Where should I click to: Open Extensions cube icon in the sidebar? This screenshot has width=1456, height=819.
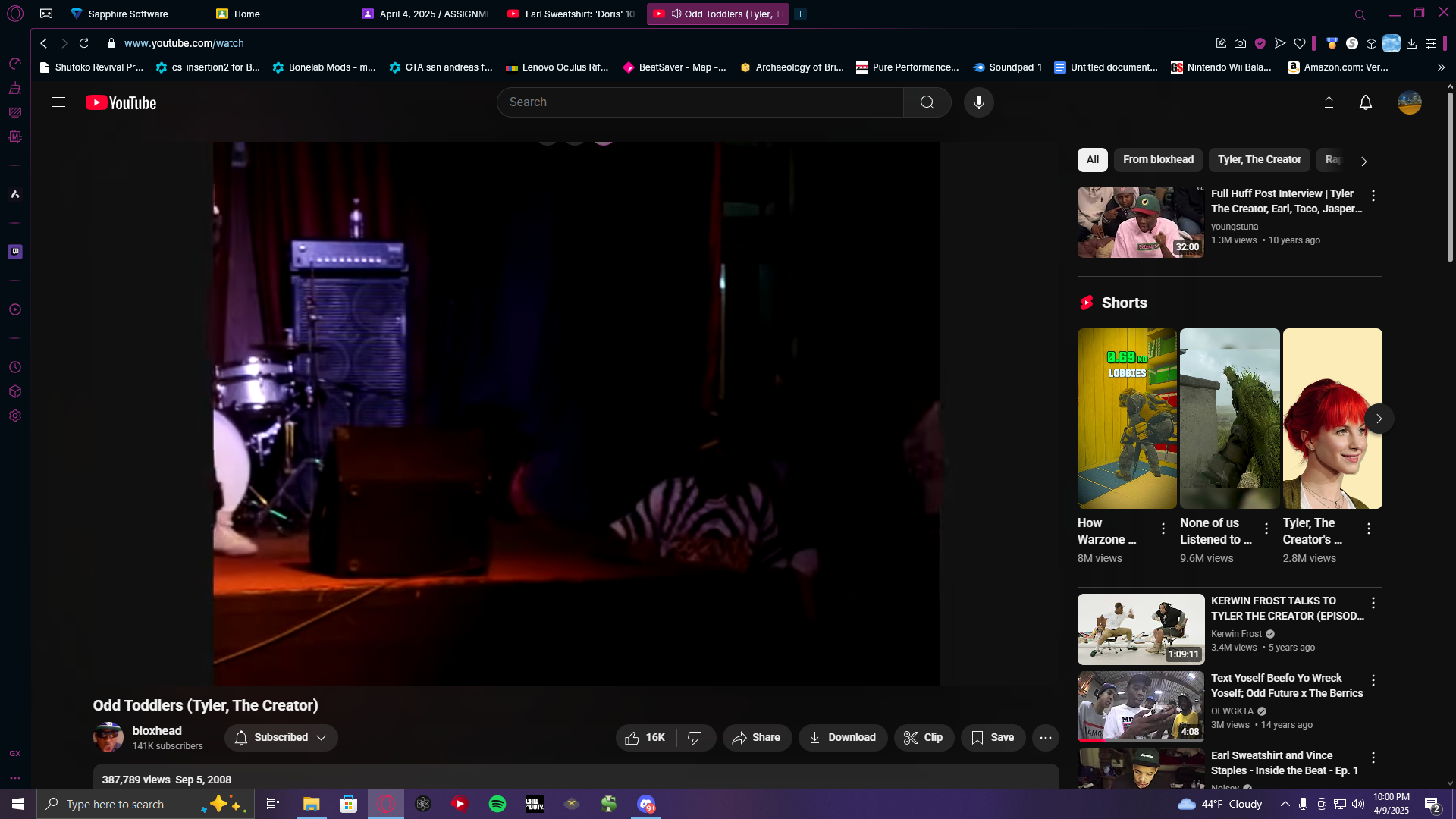point(15,391)
